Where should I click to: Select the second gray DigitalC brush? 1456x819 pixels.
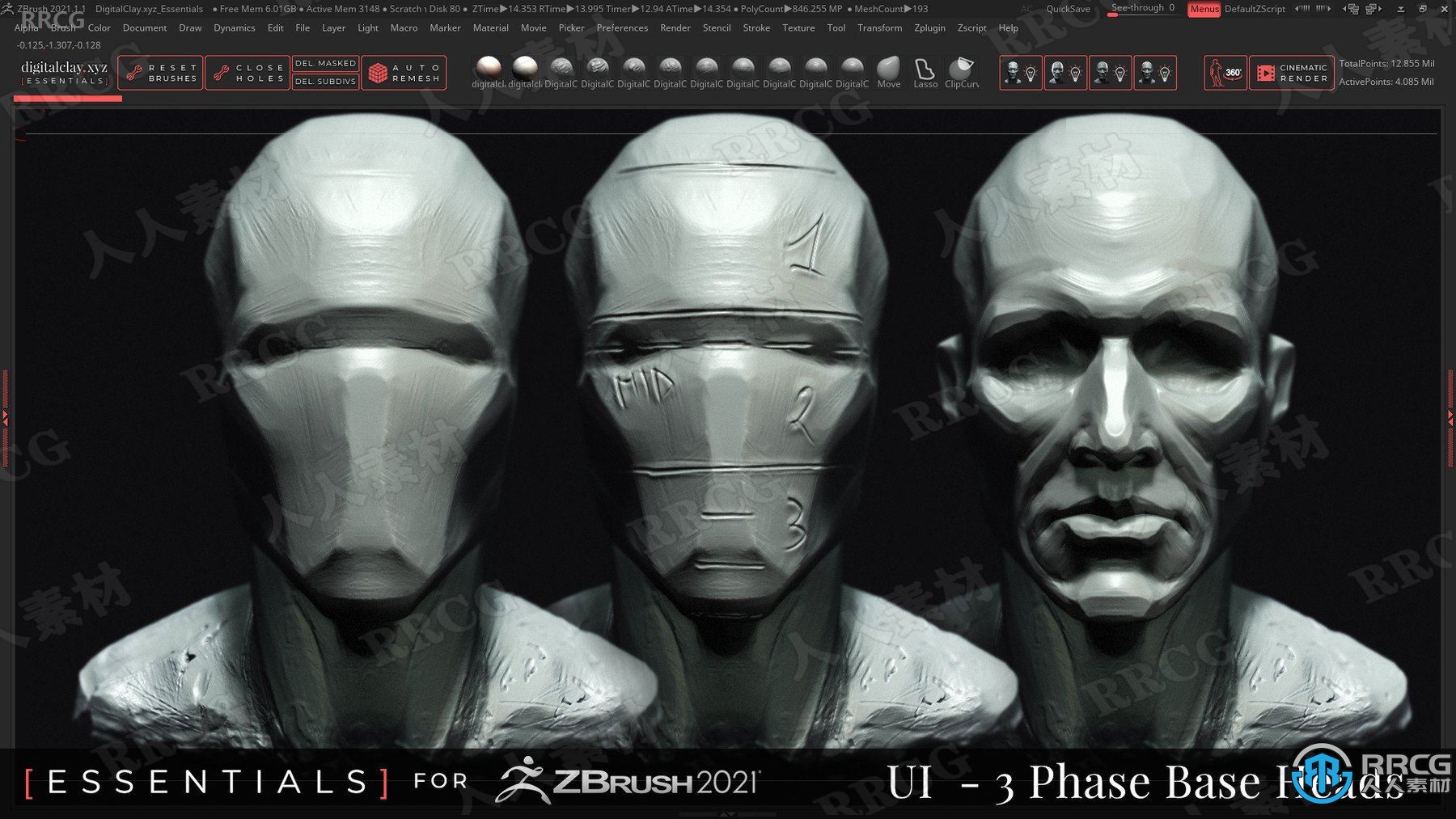(597, 72)
